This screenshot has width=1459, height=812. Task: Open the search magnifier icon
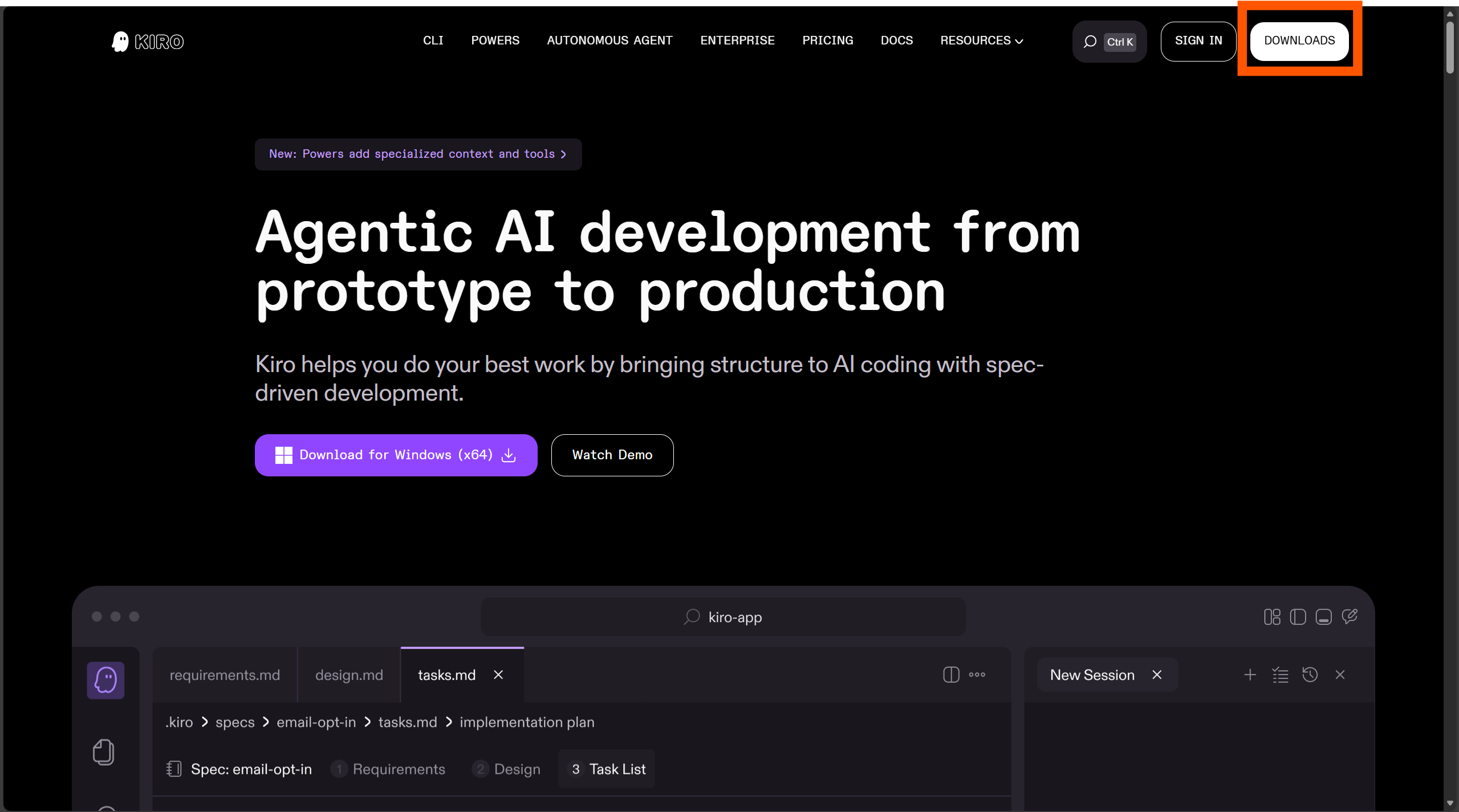tap(1090, 42)
